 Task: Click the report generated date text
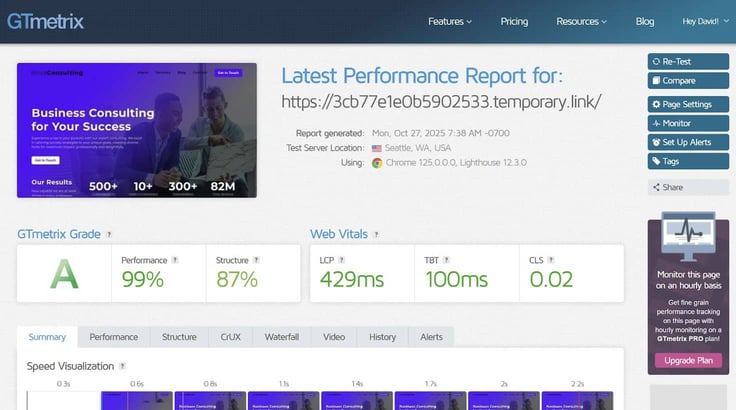tap(441, 133)
